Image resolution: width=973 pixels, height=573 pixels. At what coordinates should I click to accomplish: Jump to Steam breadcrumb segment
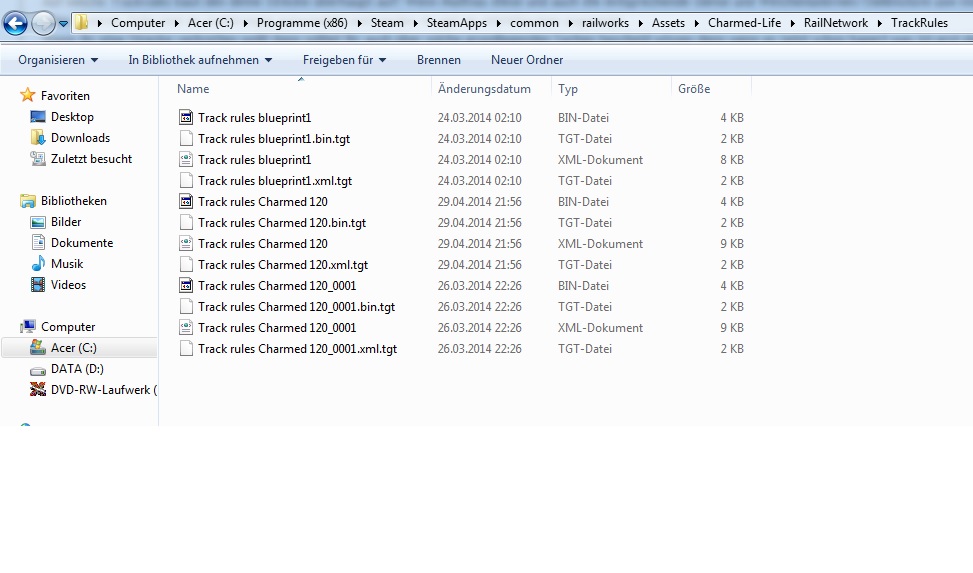tap(387, 23)
